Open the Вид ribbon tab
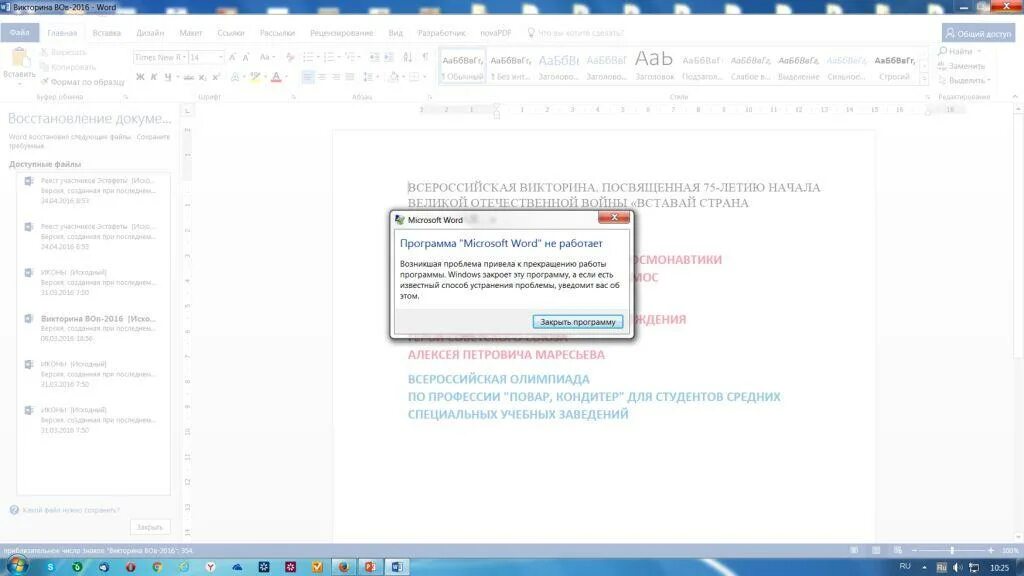Screen dimensions: 1024x576 396,33
